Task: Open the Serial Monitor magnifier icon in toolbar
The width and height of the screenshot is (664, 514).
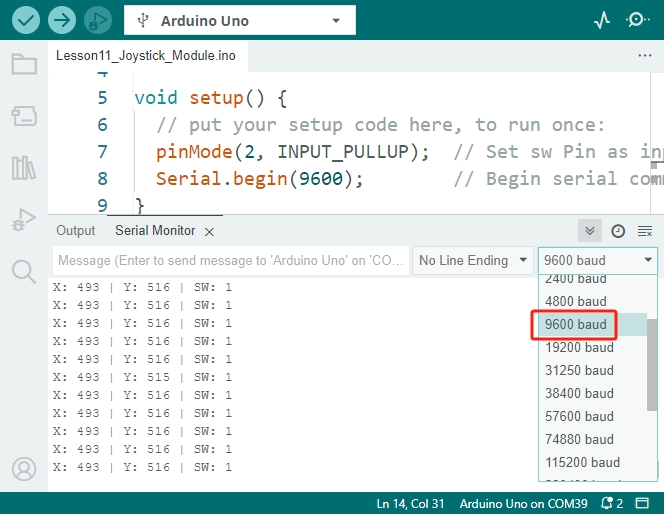Action: click(x=637, y=20)
